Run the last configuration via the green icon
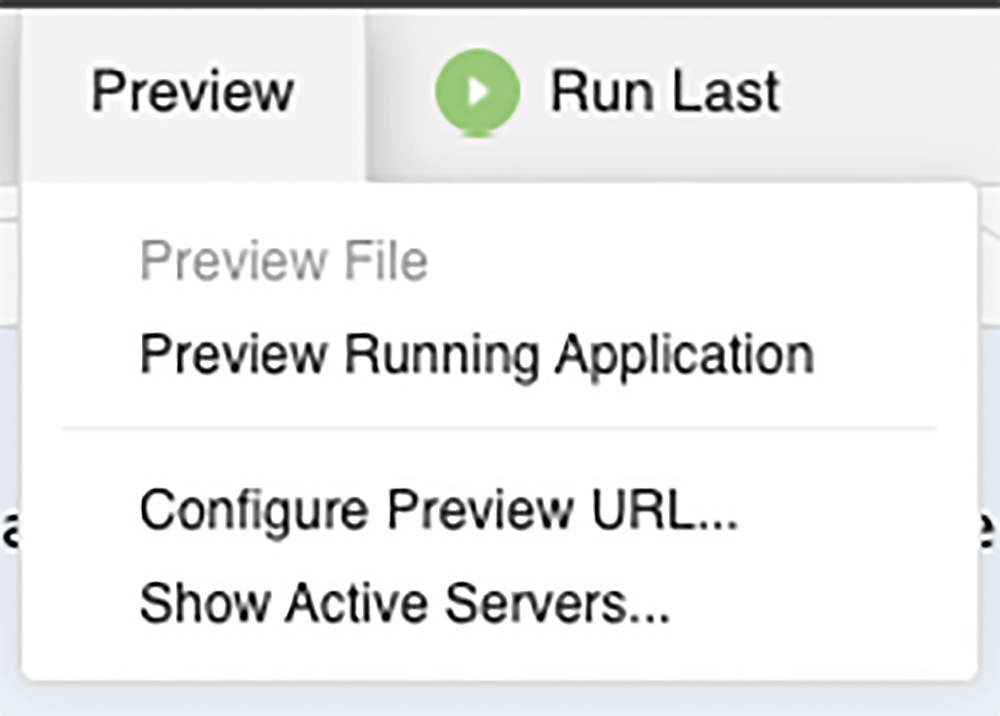The height and width of the screenshot is (716, 1000). click(477, 93)
